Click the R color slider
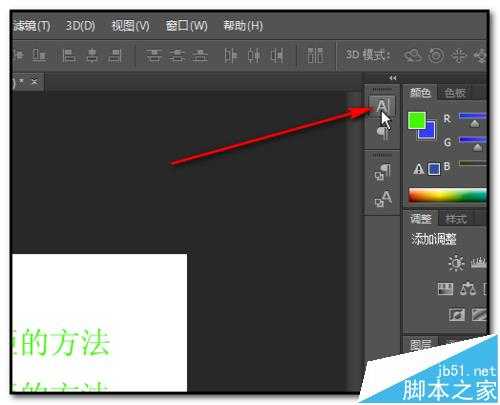This screenshot has height=405, width=500. tap(473, 116)
